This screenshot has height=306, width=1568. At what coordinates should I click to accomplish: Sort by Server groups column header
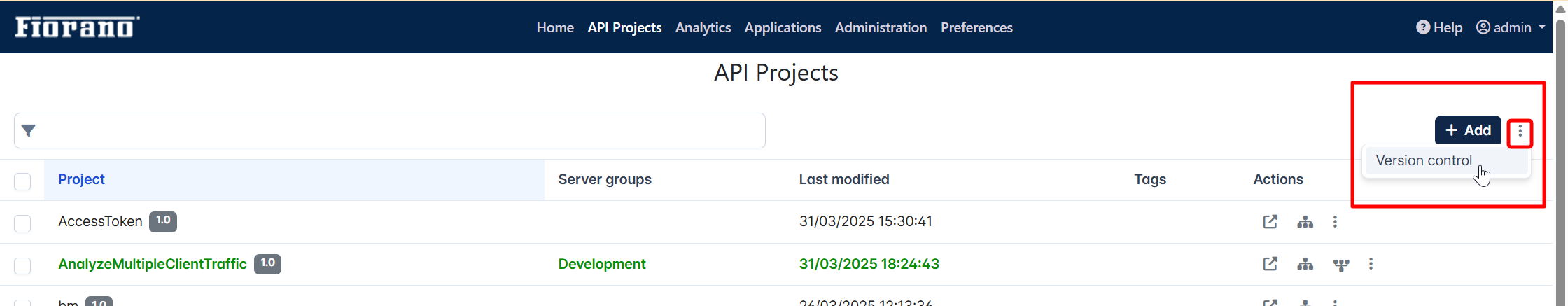pyautogui.click(x=605, y=179)
